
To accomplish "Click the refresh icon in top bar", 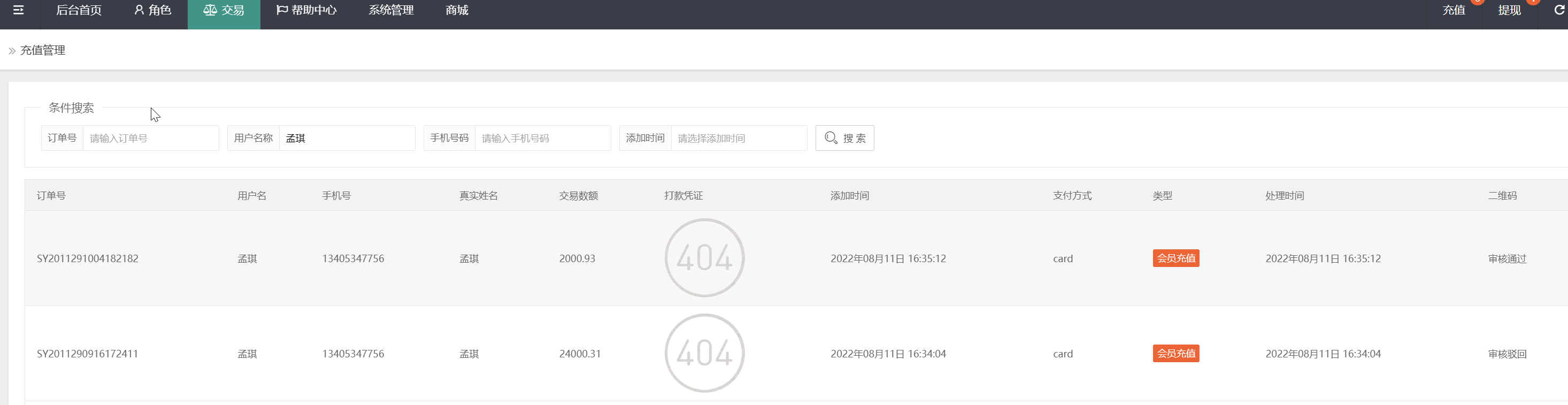I will (1559, 10).
